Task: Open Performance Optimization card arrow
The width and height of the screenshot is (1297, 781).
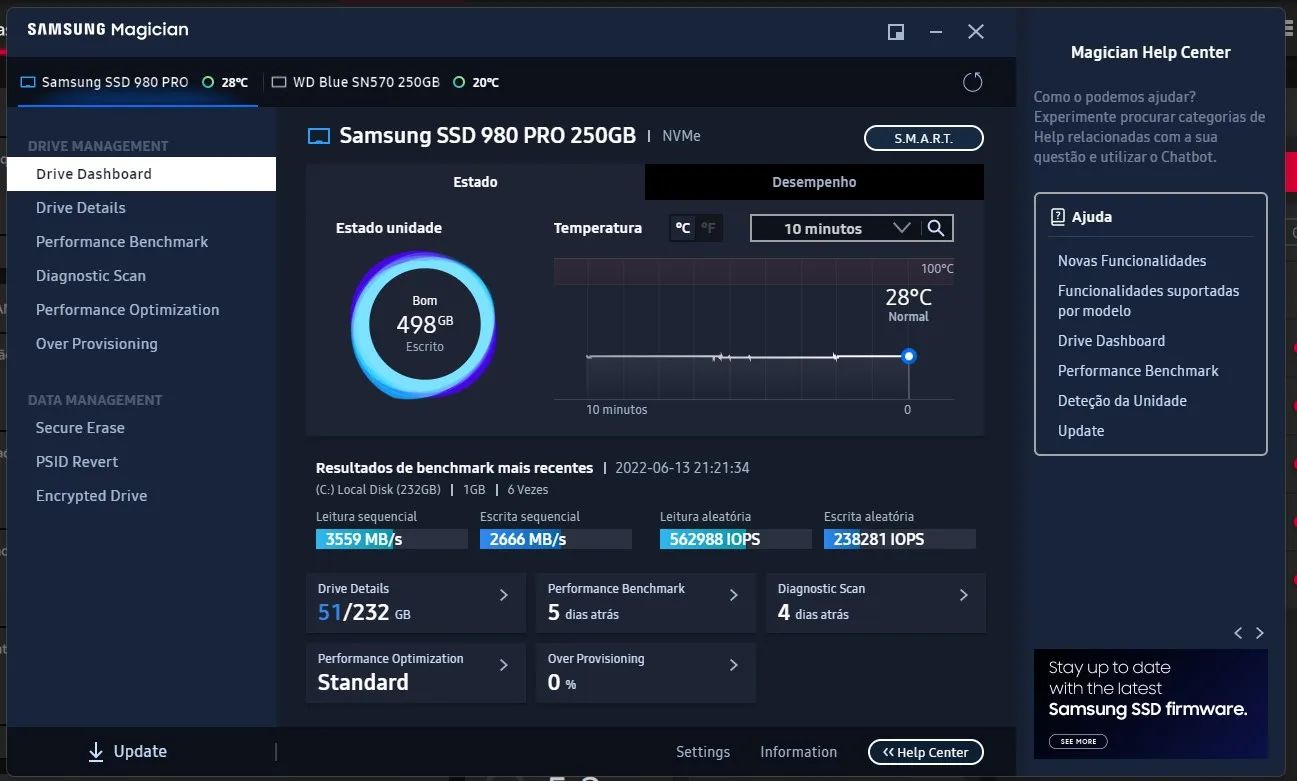Action: coord(504,665)
